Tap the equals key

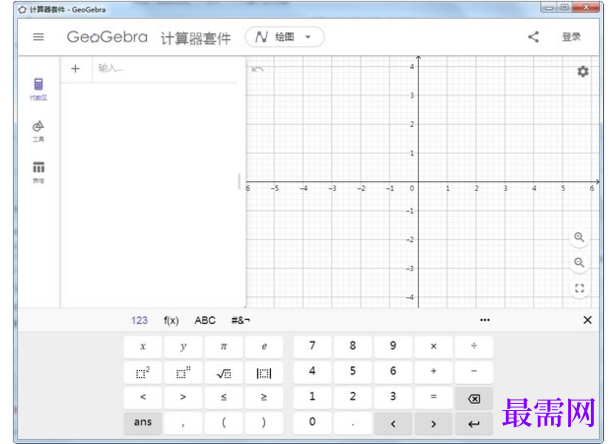point(433,397)
